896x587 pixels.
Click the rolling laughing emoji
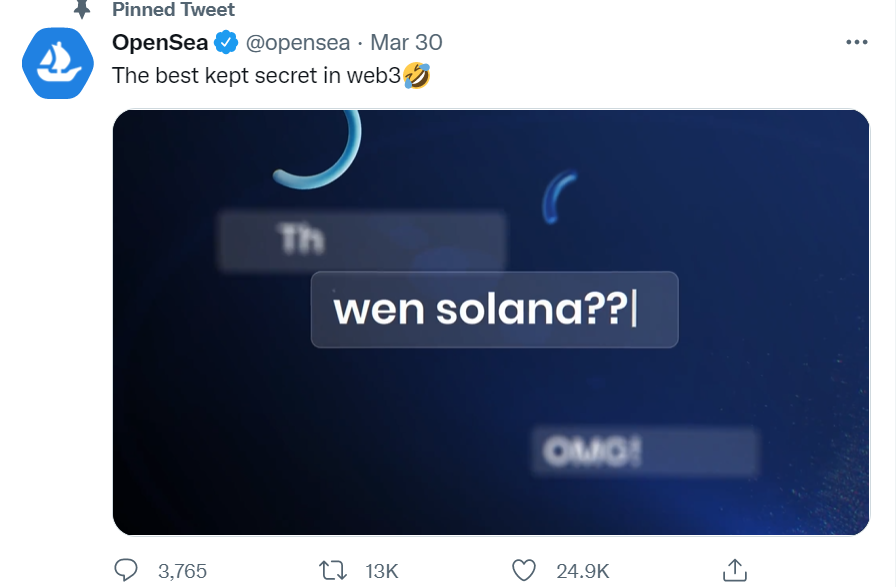(x=417, y=75)
